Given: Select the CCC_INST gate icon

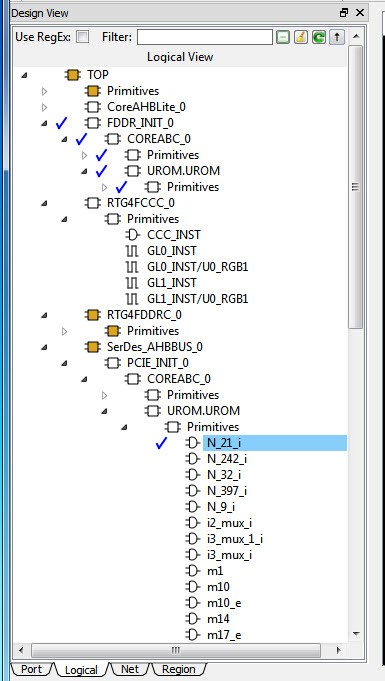Looking at the screenshot, I should coord(132,235).
